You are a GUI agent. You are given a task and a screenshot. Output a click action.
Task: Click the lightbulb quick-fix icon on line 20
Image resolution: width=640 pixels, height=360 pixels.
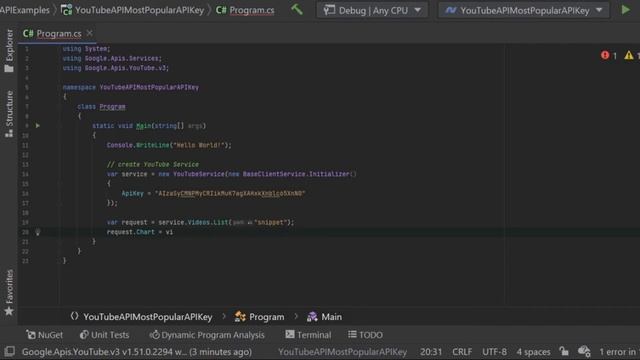[x=38, y=232]
